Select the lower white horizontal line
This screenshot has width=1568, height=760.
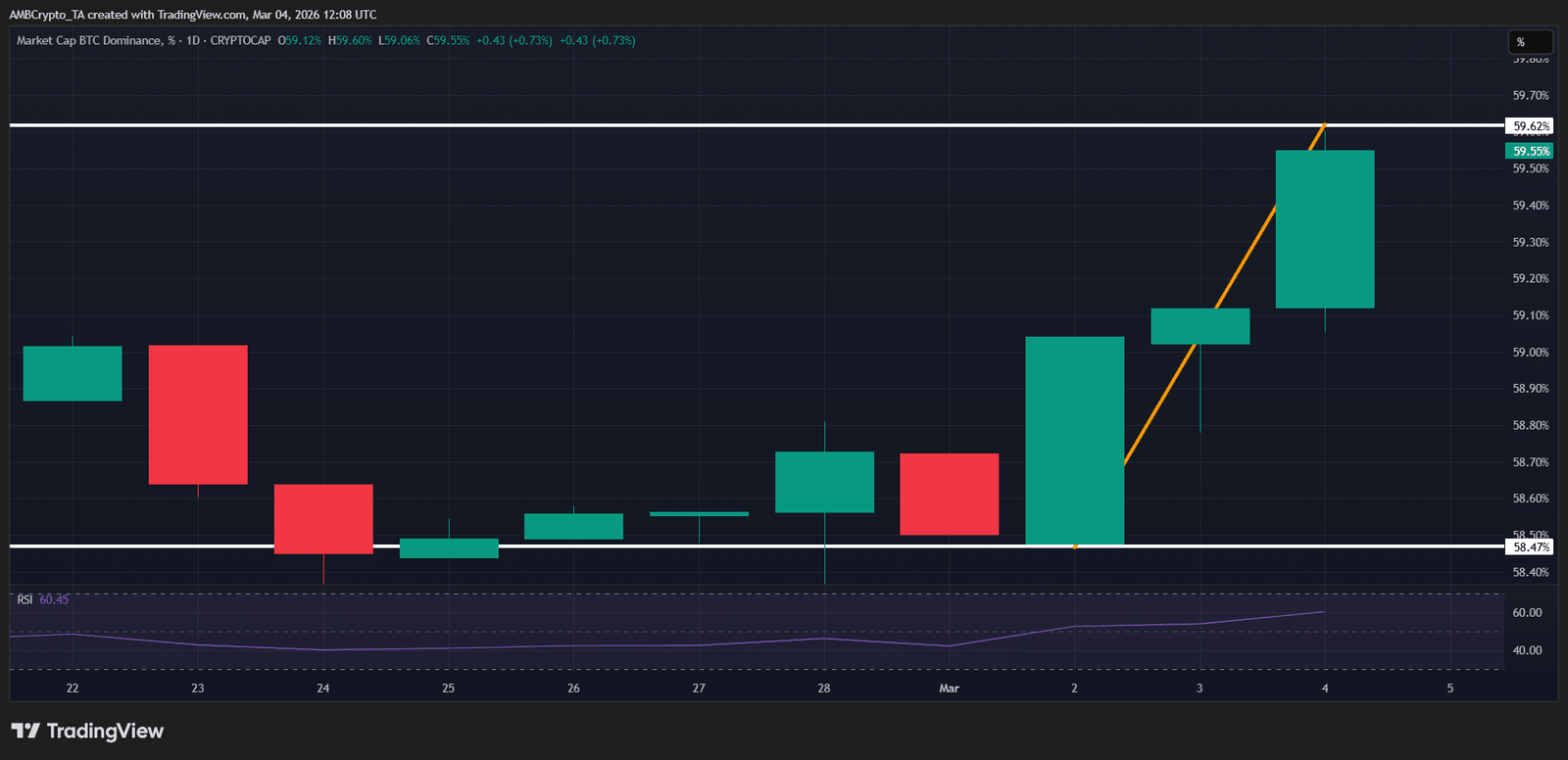pyautogui.click(x=686, y=546)
